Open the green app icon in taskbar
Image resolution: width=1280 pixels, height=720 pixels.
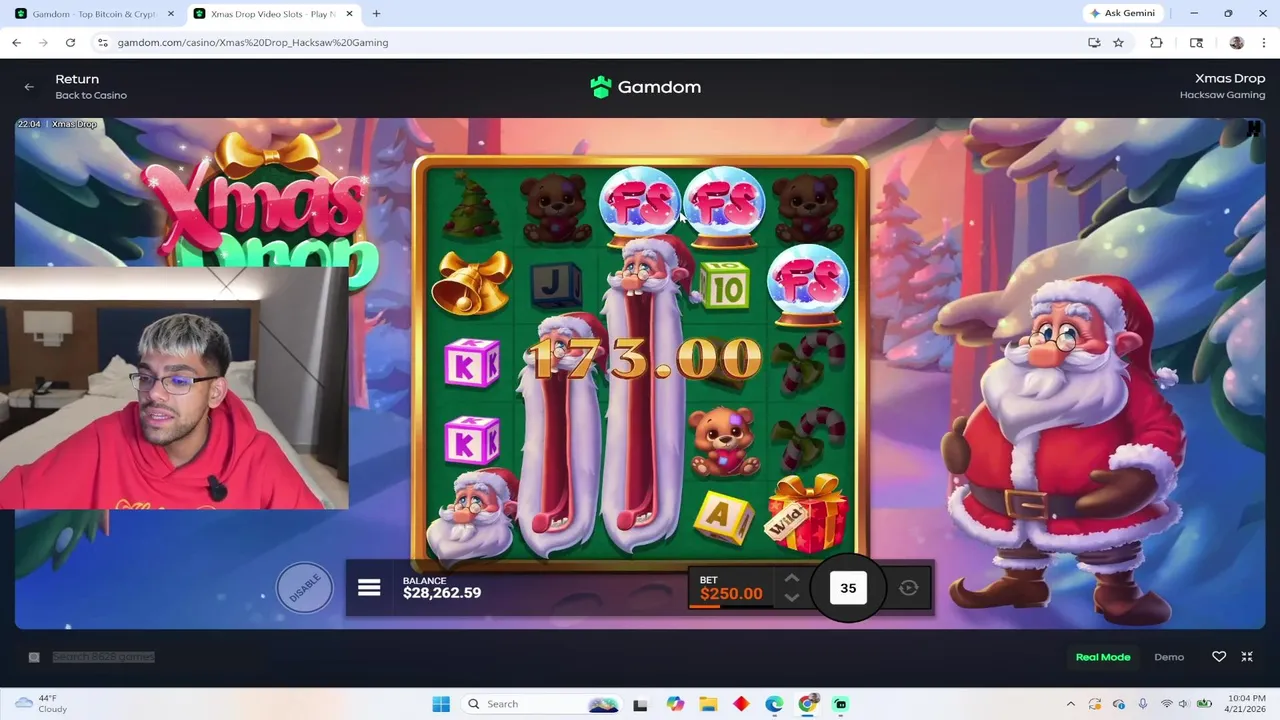tap(841, 704)
